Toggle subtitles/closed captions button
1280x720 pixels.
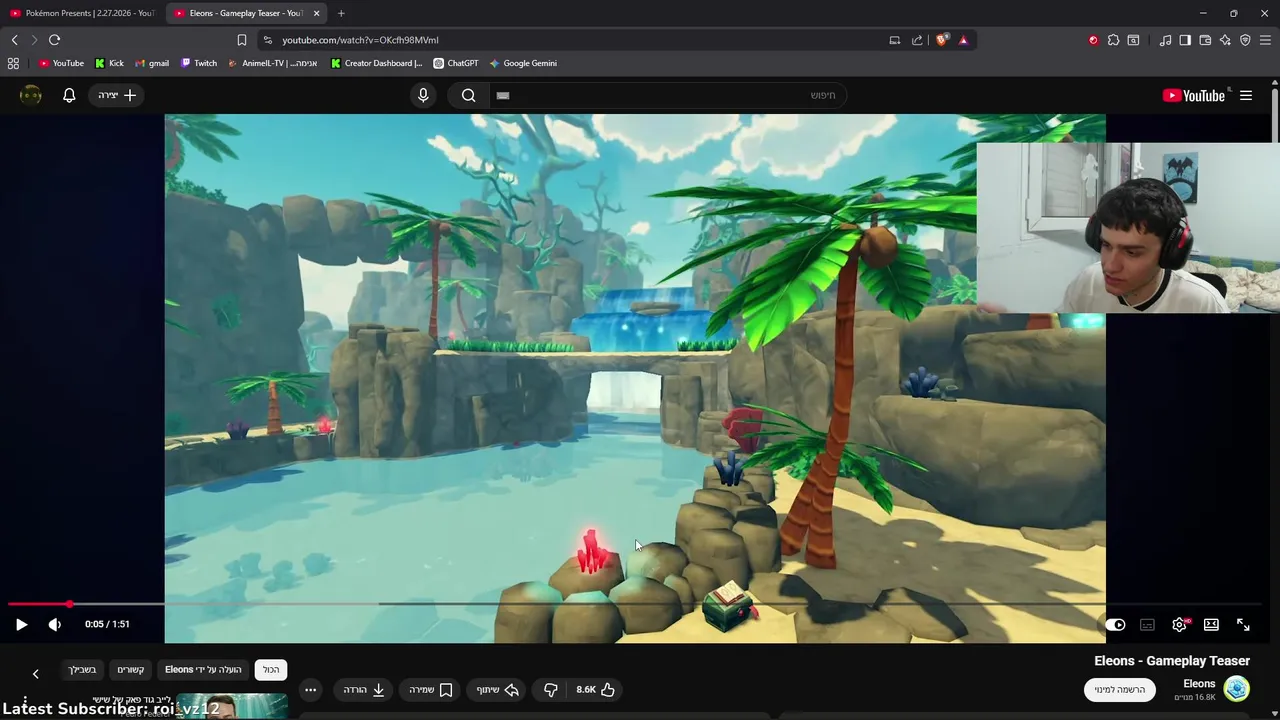click(1147, 625)
